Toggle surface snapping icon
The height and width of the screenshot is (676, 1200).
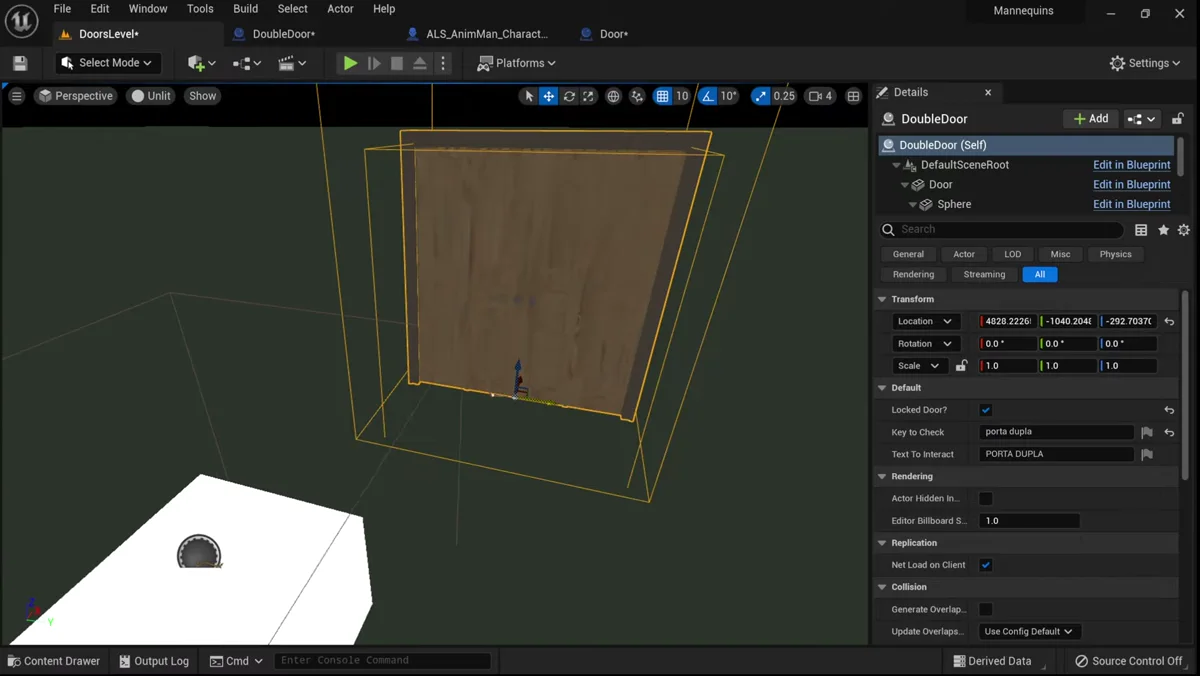pos(637,96)
